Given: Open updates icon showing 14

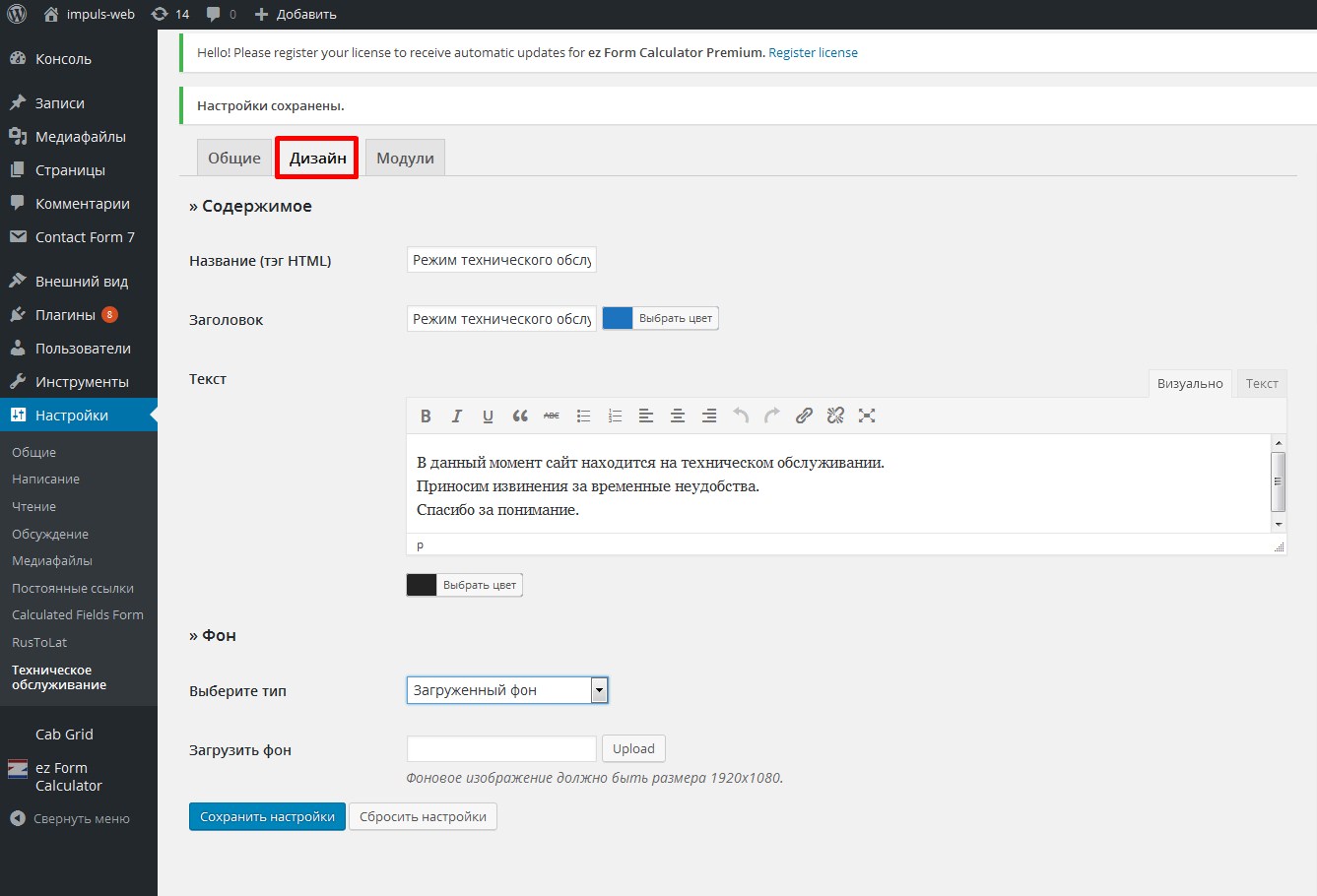Looking at the screenshot, I should point(170,14).
